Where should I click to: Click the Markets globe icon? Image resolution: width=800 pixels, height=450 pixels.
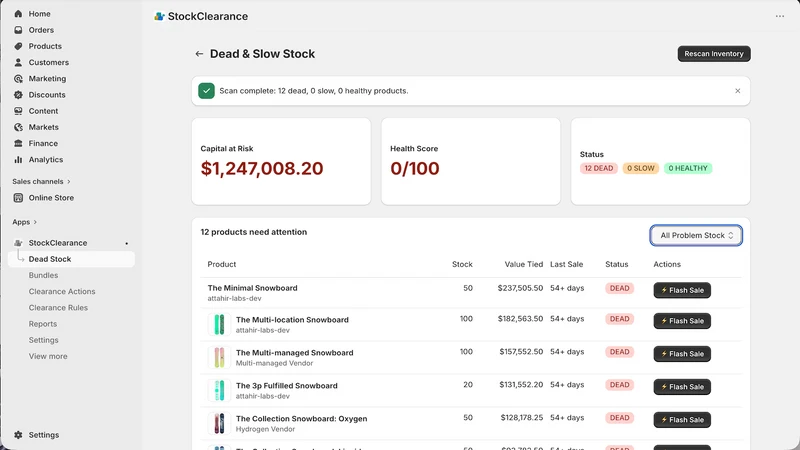click(x=18, y=127)
